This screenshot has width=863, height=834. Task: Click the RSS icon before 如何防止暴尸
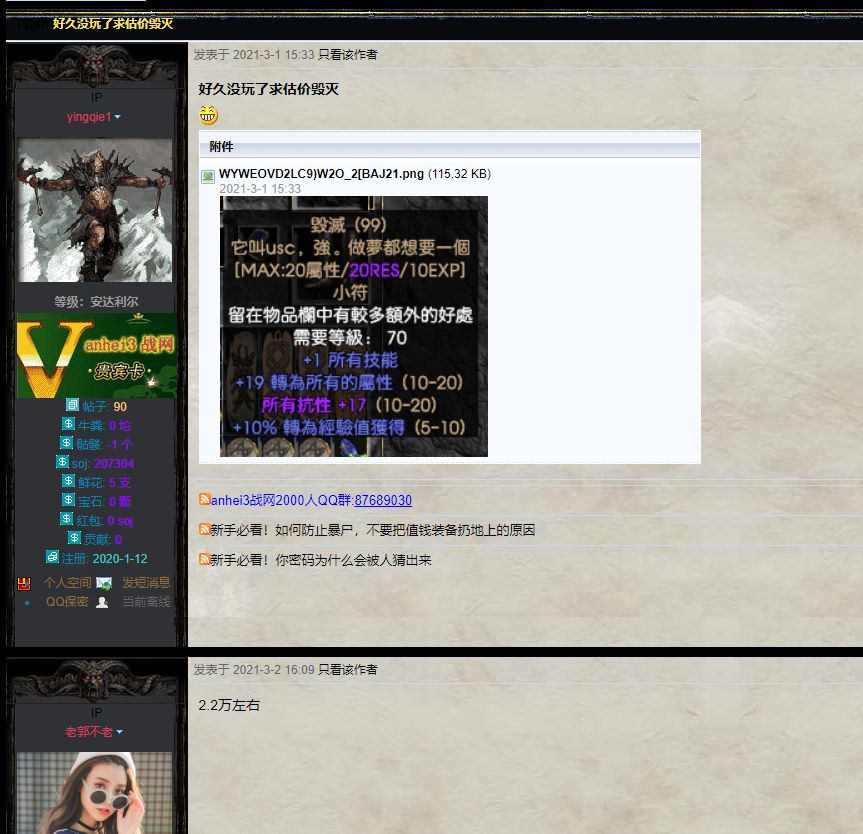tap(204, 529)
